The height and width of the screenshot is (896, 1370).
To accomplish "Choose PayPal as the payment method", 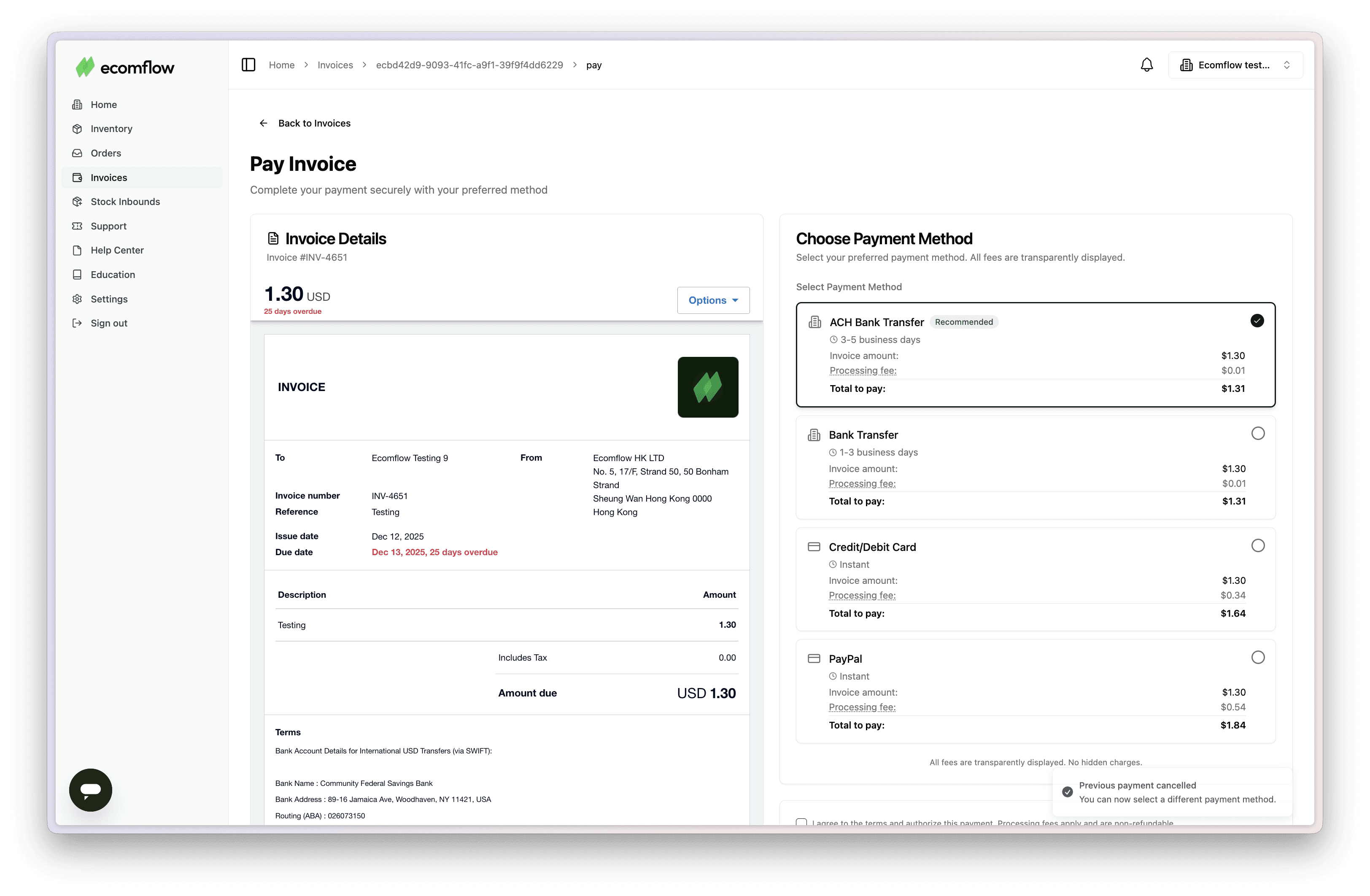I will point(1257,658).
